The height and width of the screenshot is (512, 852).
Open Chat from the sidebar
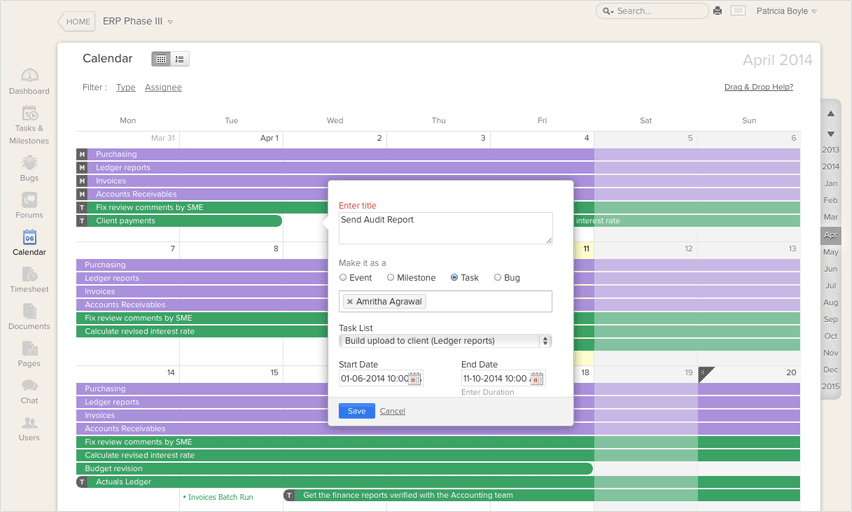(x=29, y=388)
